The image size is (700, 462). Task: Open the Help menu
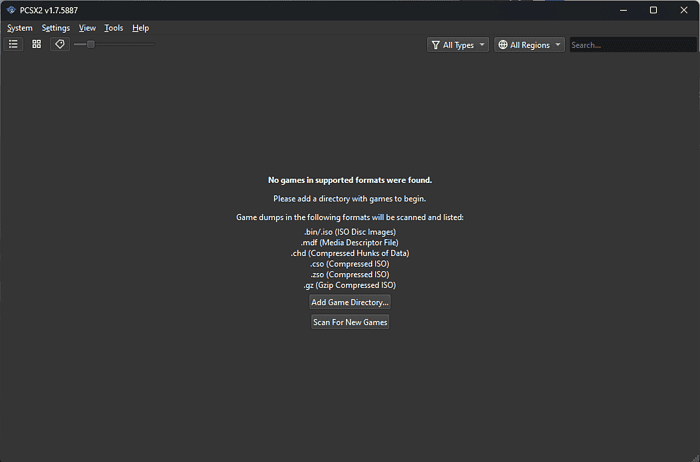(x=140, y=28)
